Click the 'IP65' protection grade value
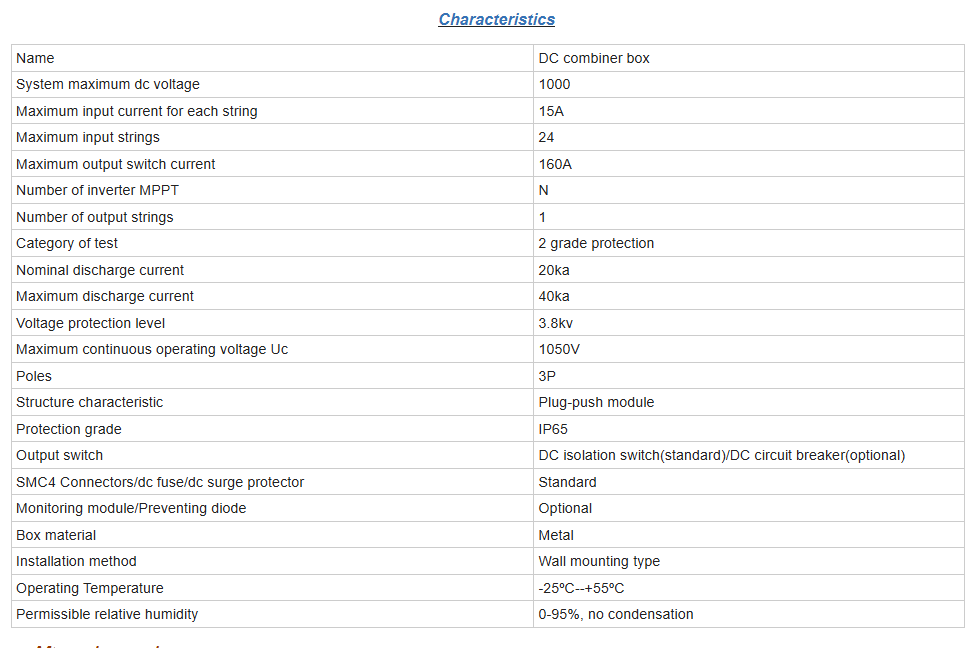978x648 pixels. click(553, 429)
